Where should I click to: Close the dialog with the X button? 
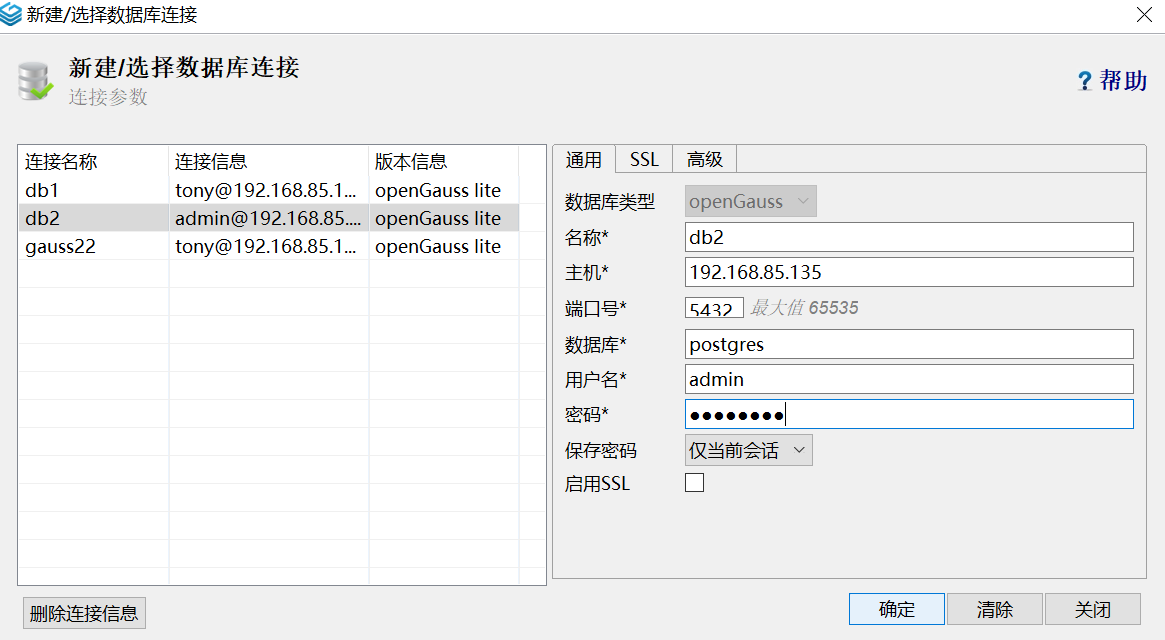point(1144,15)
